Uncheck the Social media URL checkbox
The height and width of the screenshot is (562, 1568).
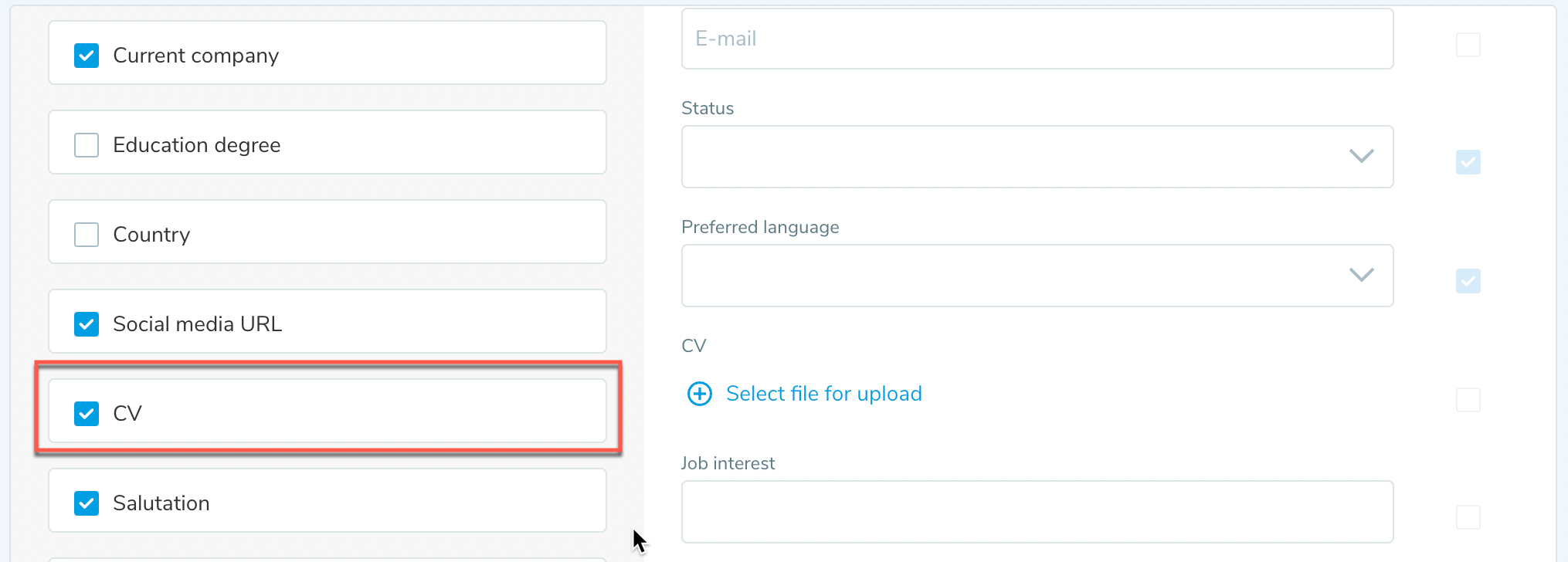coord(87,324)
